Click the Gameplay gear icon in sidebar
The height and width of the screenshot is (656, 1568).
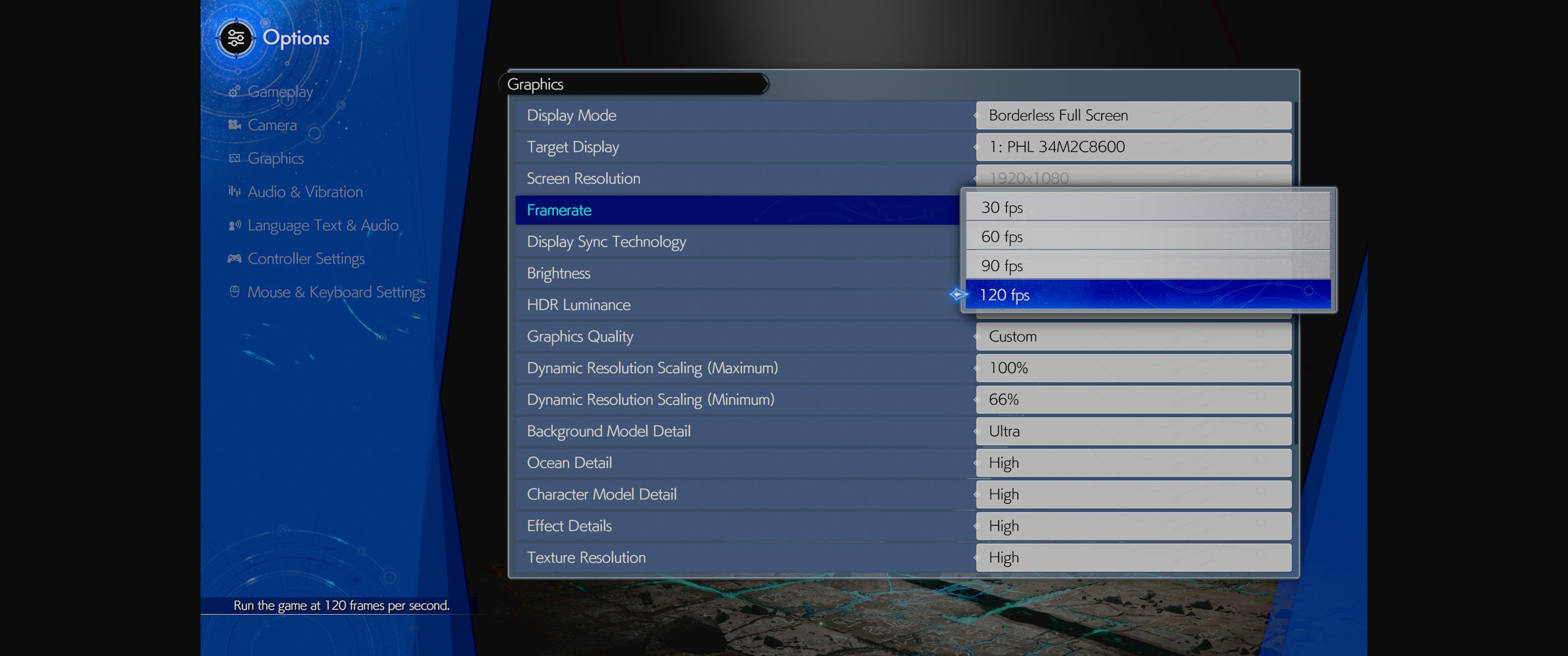[234, 92]
